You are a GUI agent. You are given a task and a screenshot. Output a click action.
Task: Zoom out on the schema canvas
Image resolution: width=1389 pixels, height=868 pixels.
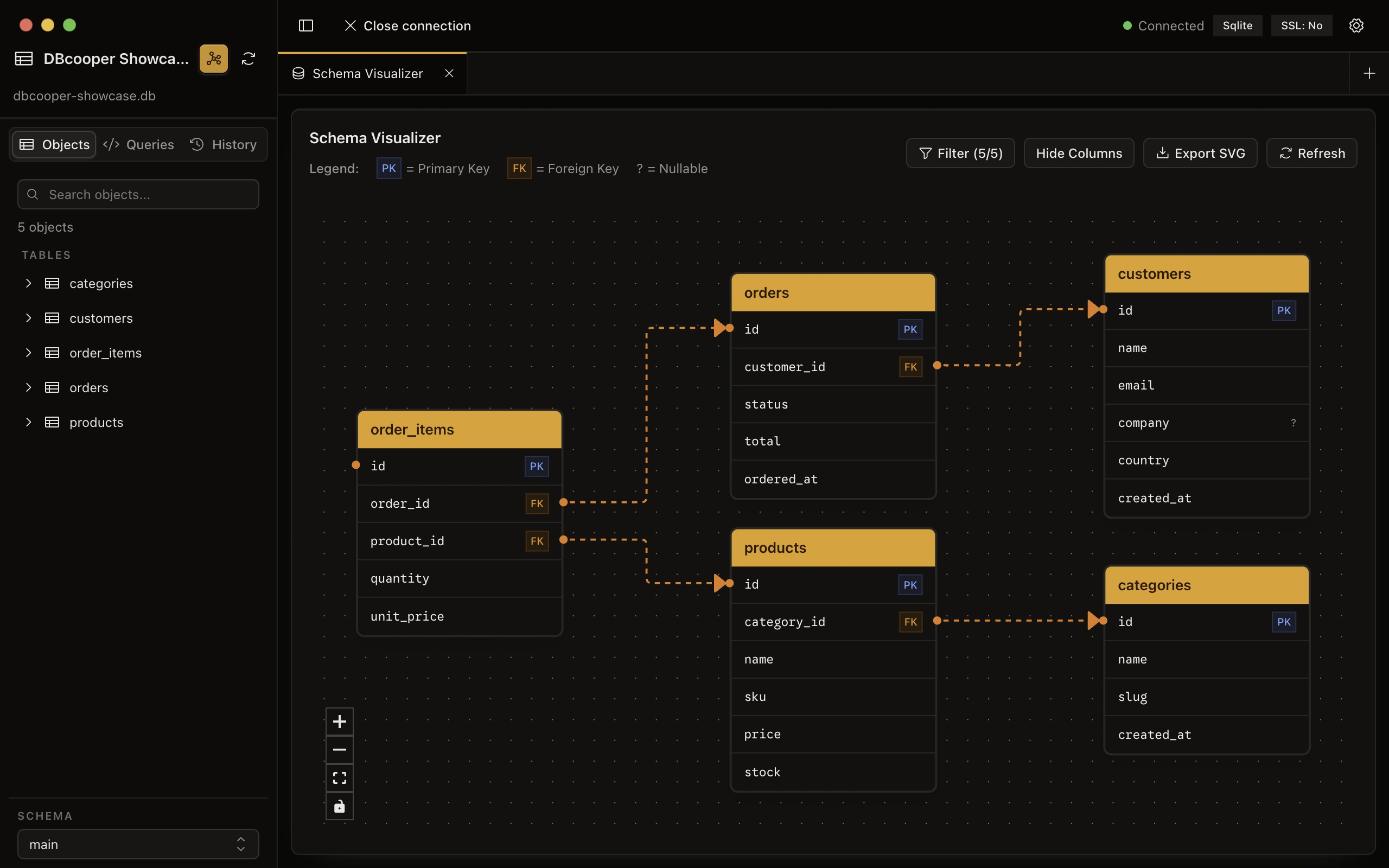340,750
